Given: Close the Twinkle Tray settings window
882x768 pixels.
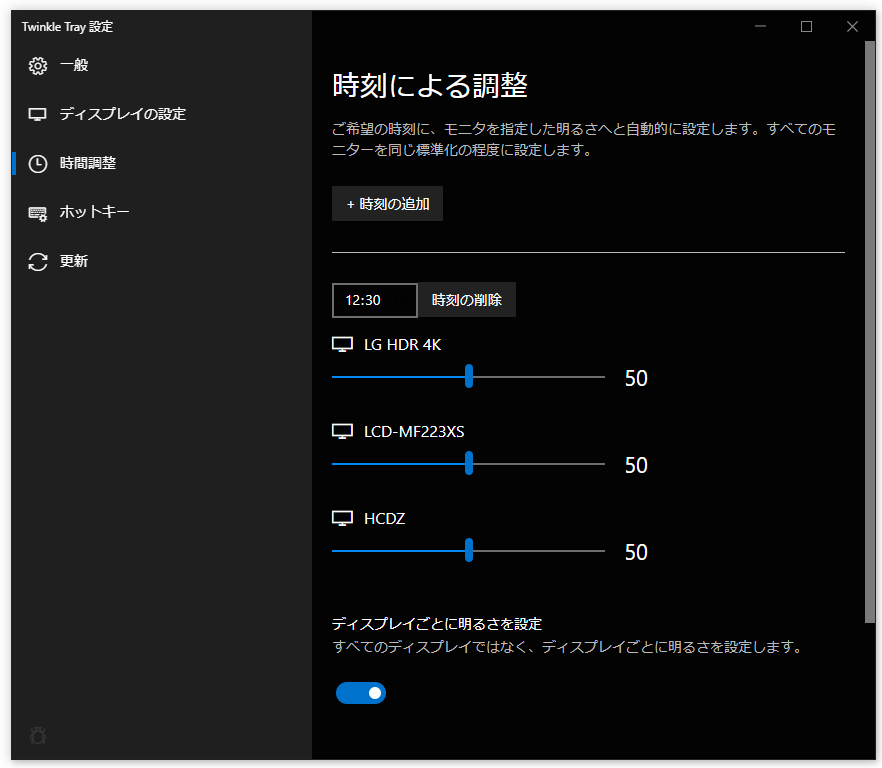Looking at the screenshot, I should (x=852, y=26).
